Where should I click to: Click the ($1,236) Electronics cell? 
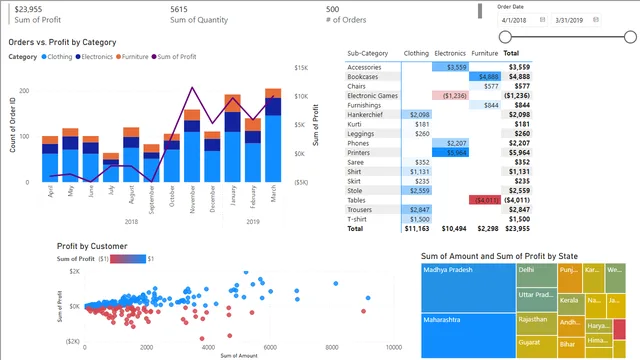[450, 96]
